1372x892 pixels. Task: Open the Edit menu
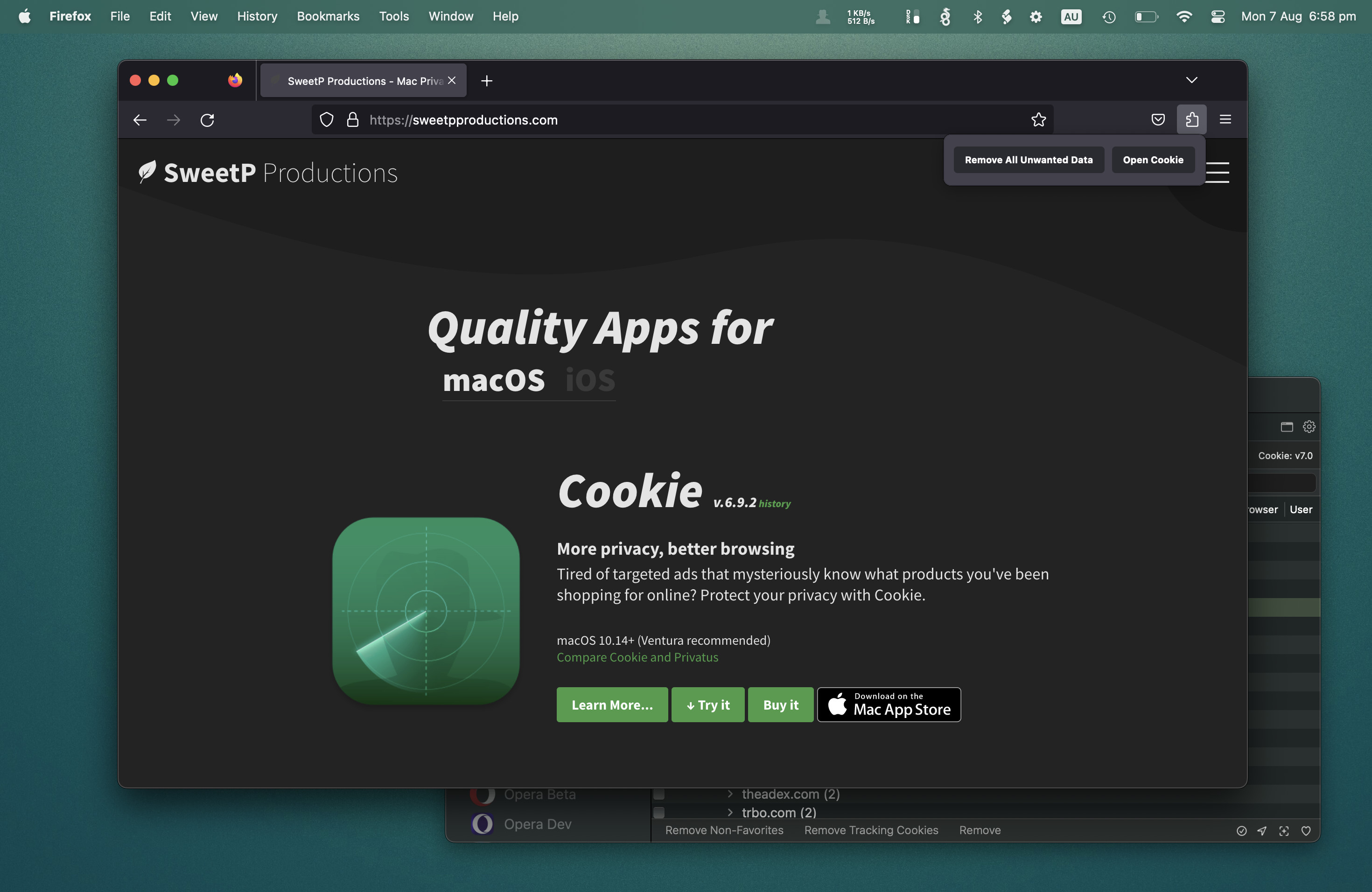coord(160,16)
